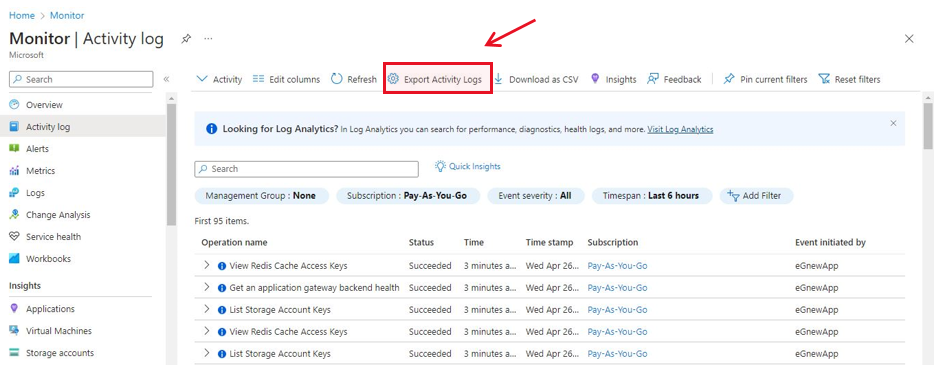Refresh the activity log

click(354, 79)
